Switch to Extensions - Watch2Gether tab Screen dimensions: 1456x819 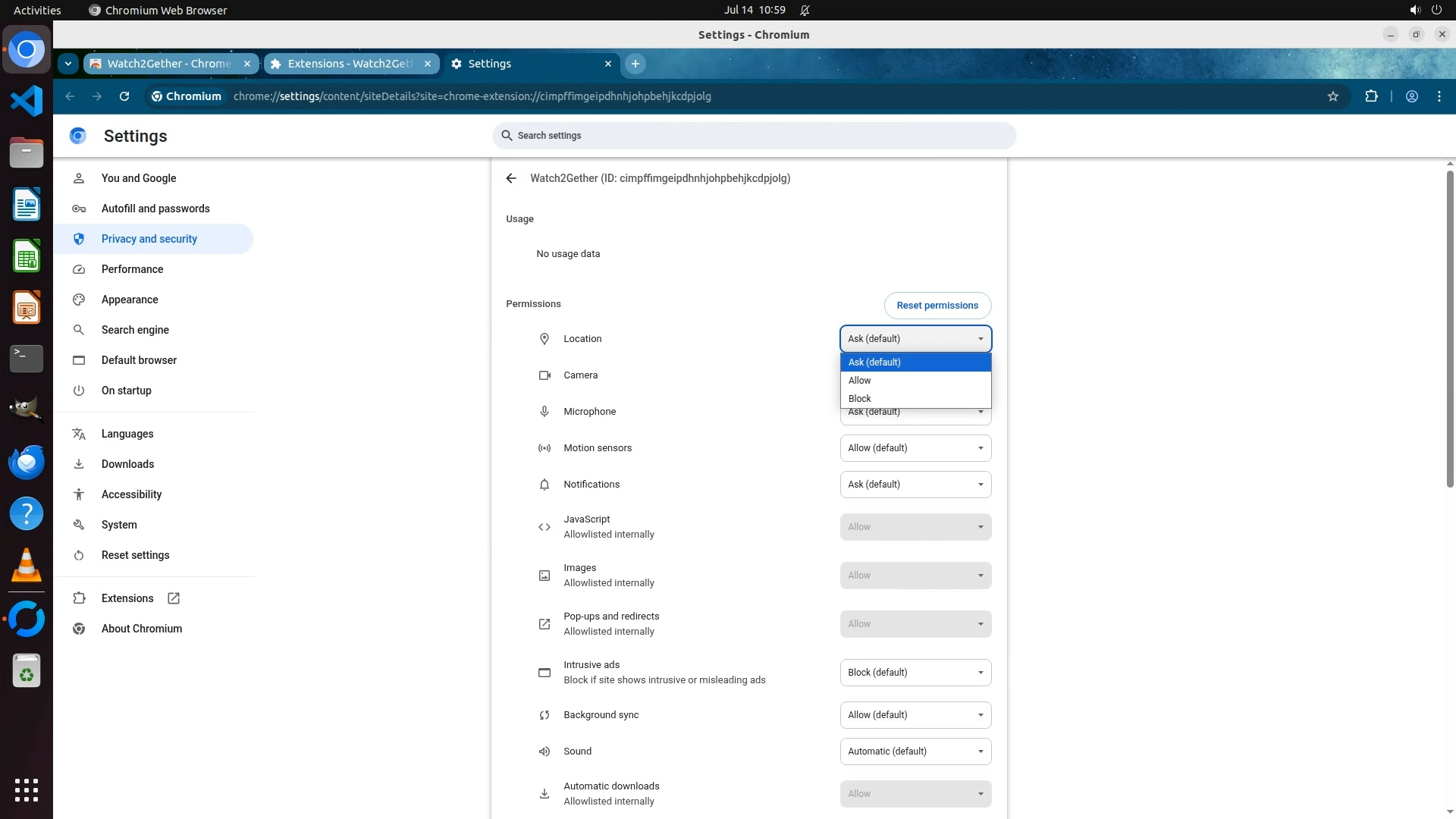coord(349,64)
